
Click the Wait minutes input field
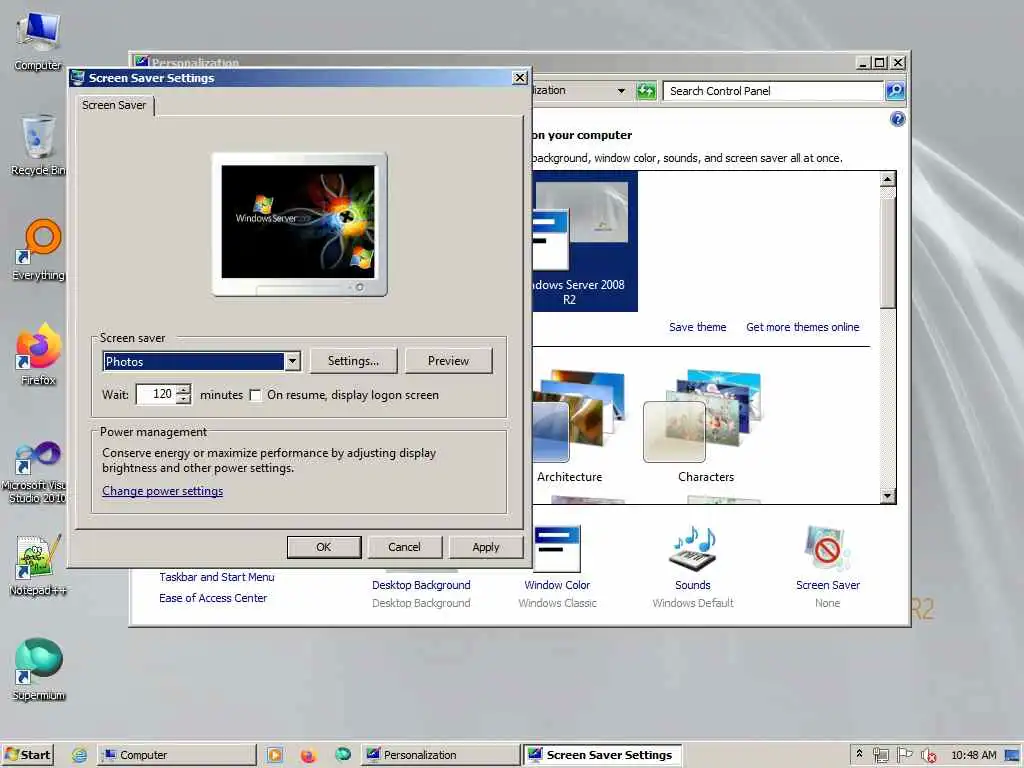coord(157,394)
